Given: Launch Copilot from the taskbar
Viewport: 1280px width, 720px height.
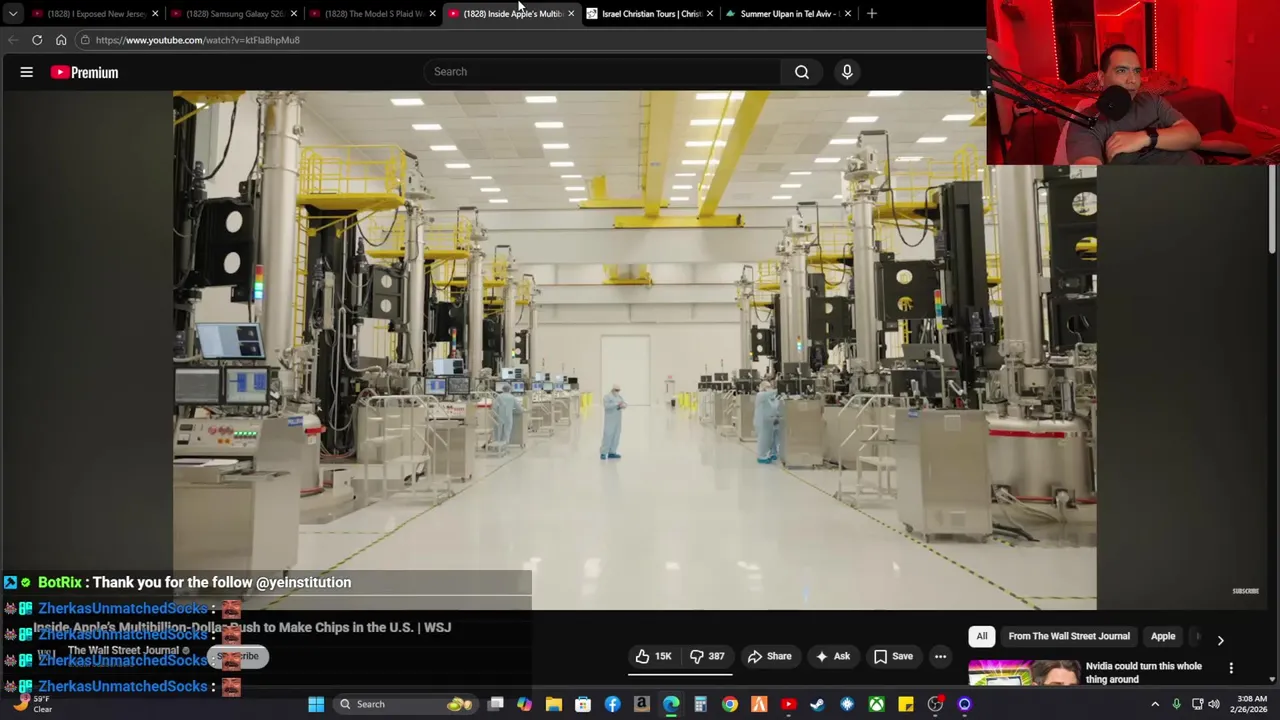Looking at the screenshot, I should (x=524, y=704).
